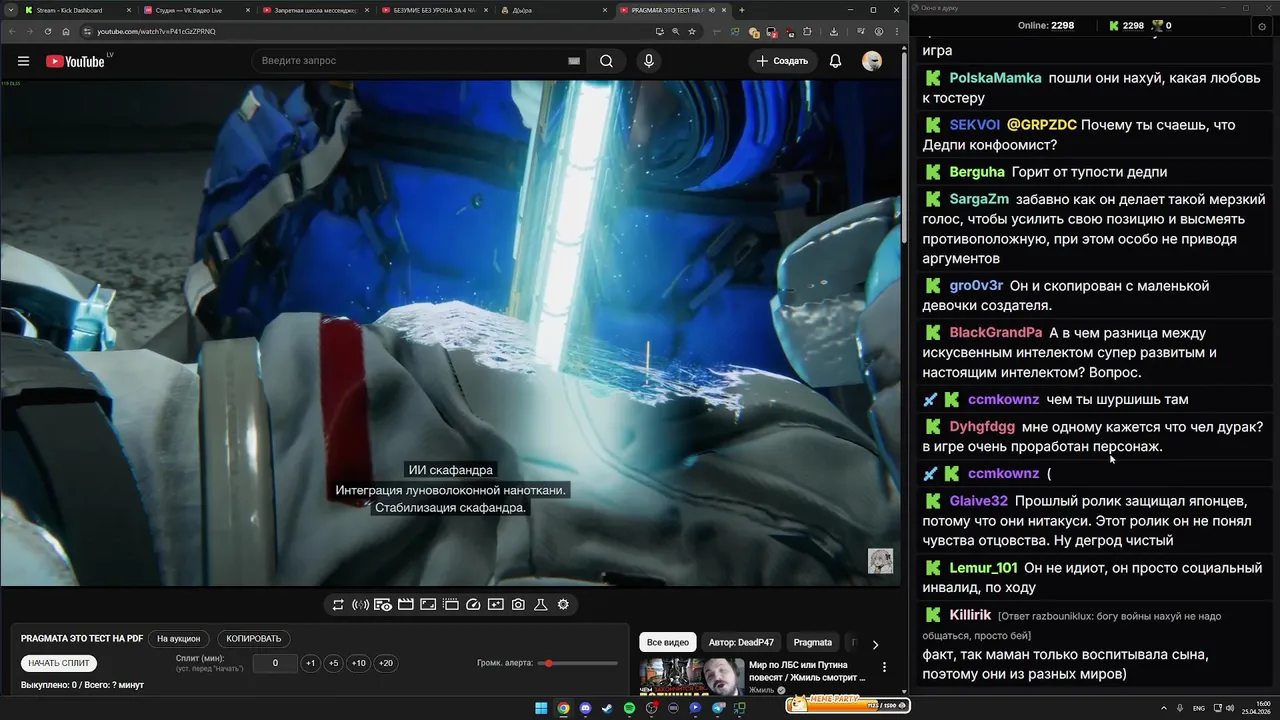The width and height of the screenshot is (1280, 720).
Task: Open the browser downloads icon
Action: coord(834,31)
